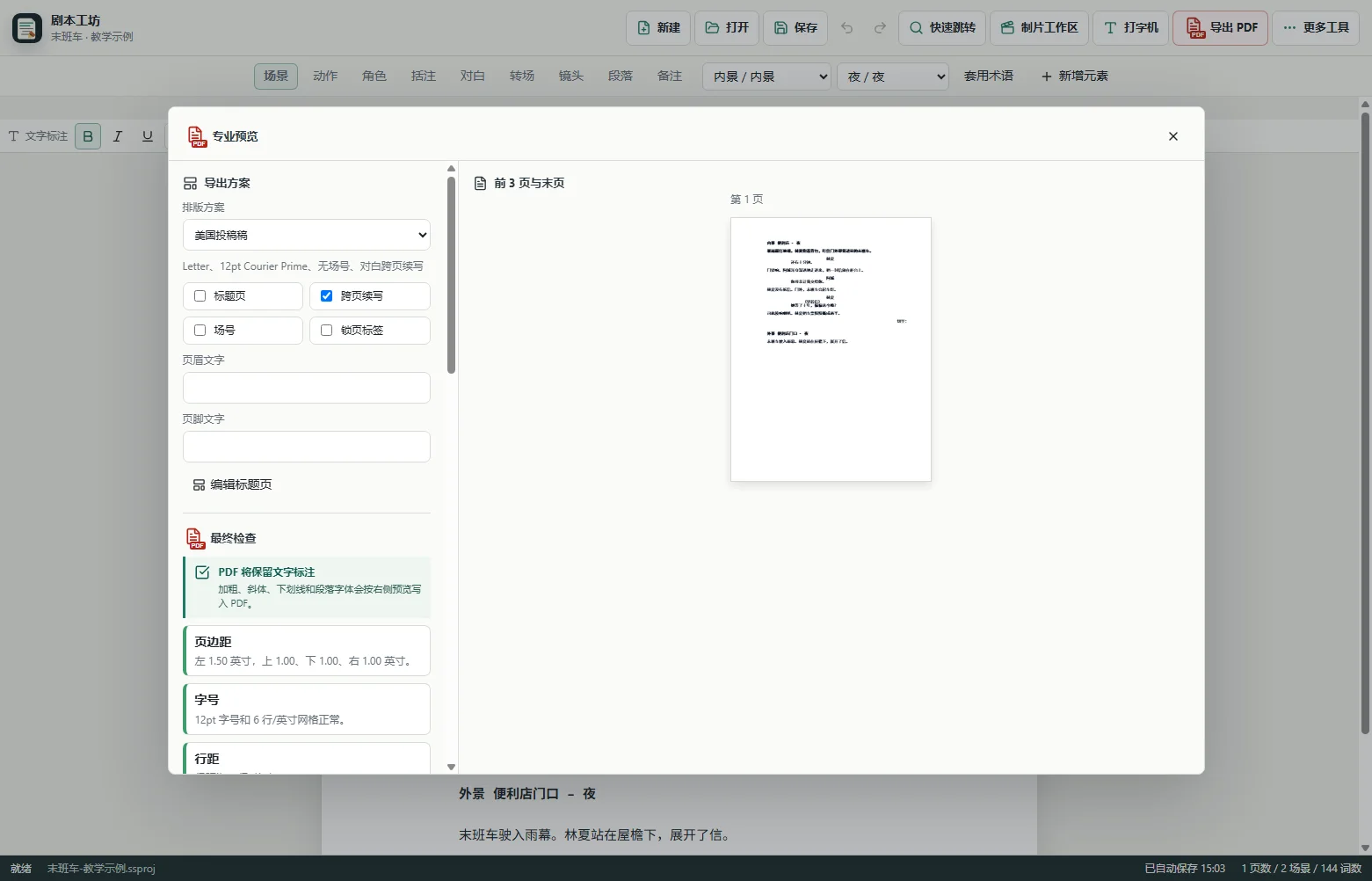
Task: Enable the 锁页标签 checkbox
Action: click(x=326, y=331)
